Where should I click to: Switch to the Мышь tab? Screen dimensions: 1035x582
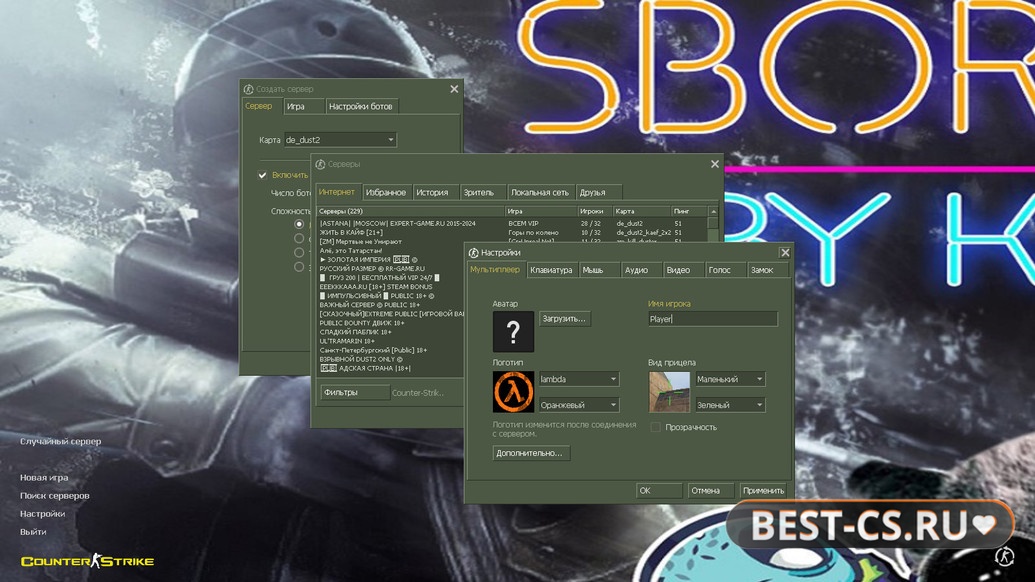click(599, 270)
